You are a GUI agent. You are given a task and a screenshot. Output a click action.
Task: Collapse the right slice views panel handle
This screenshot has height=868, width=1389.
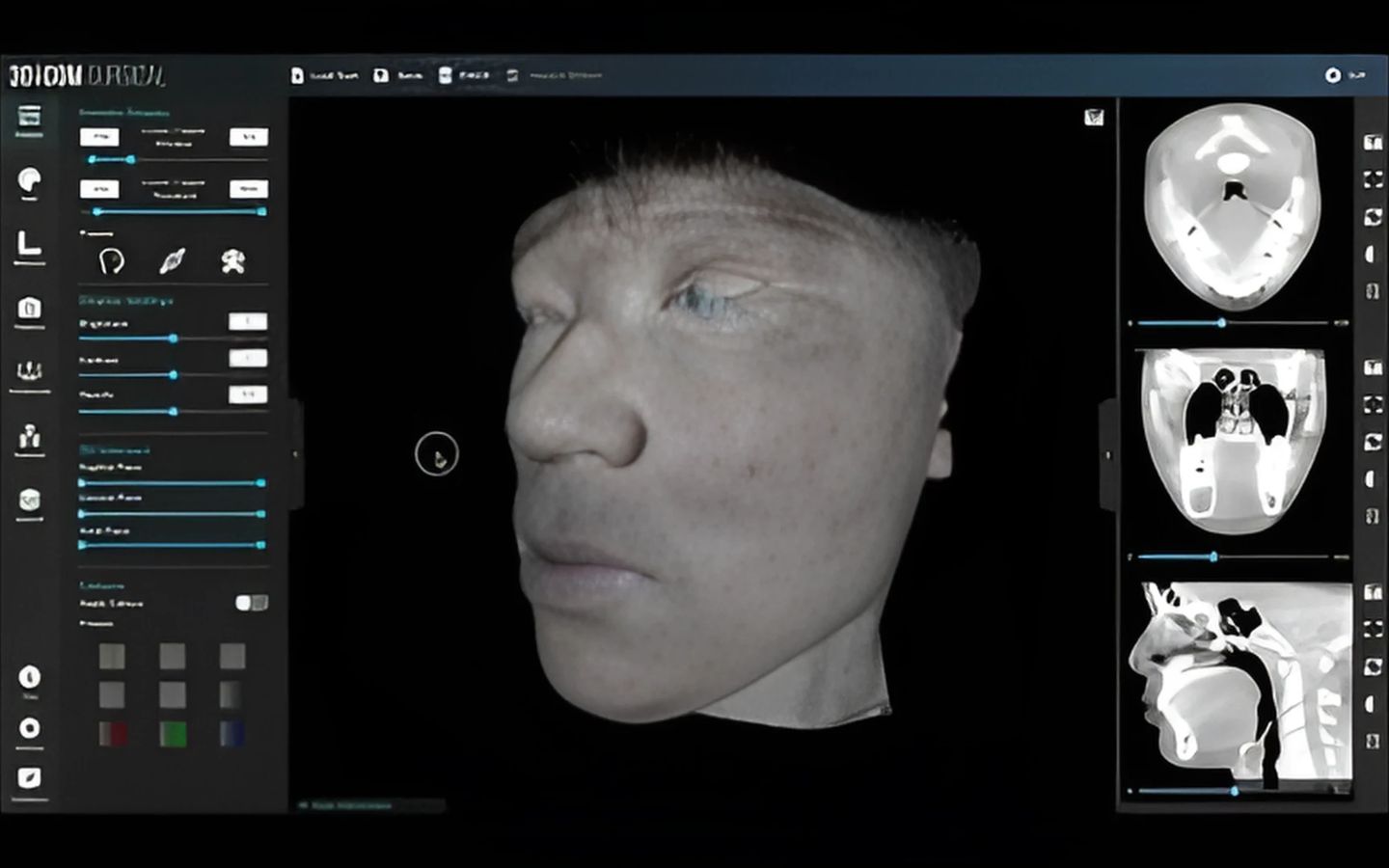1107,454
